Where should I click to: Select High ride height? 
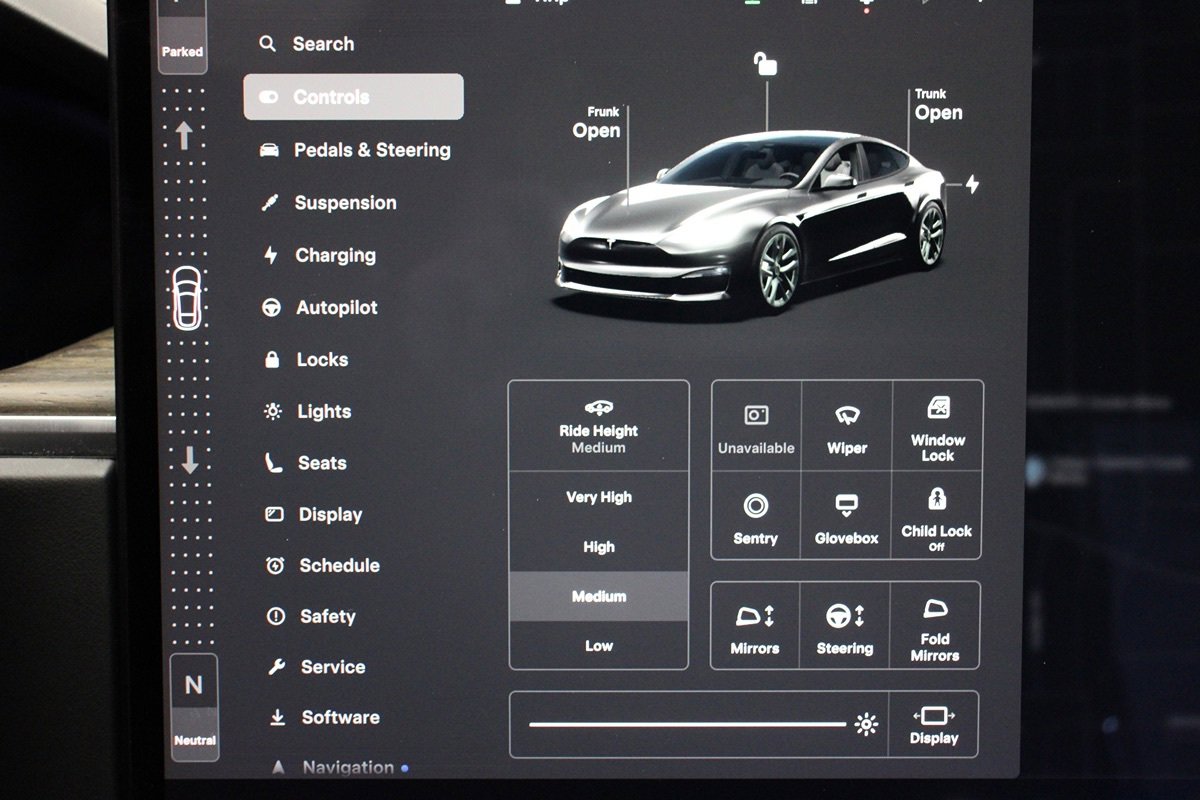point(599,547)
